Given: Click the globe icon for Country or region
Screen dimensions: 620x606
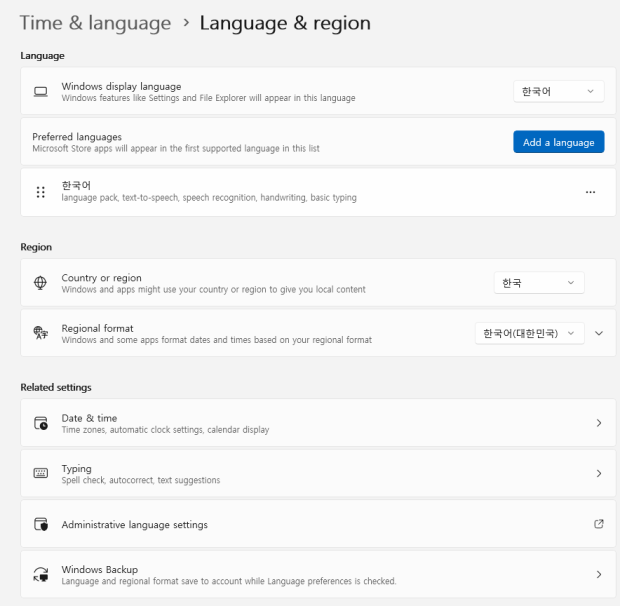Looking at the screenshot, I should (41, 283).
